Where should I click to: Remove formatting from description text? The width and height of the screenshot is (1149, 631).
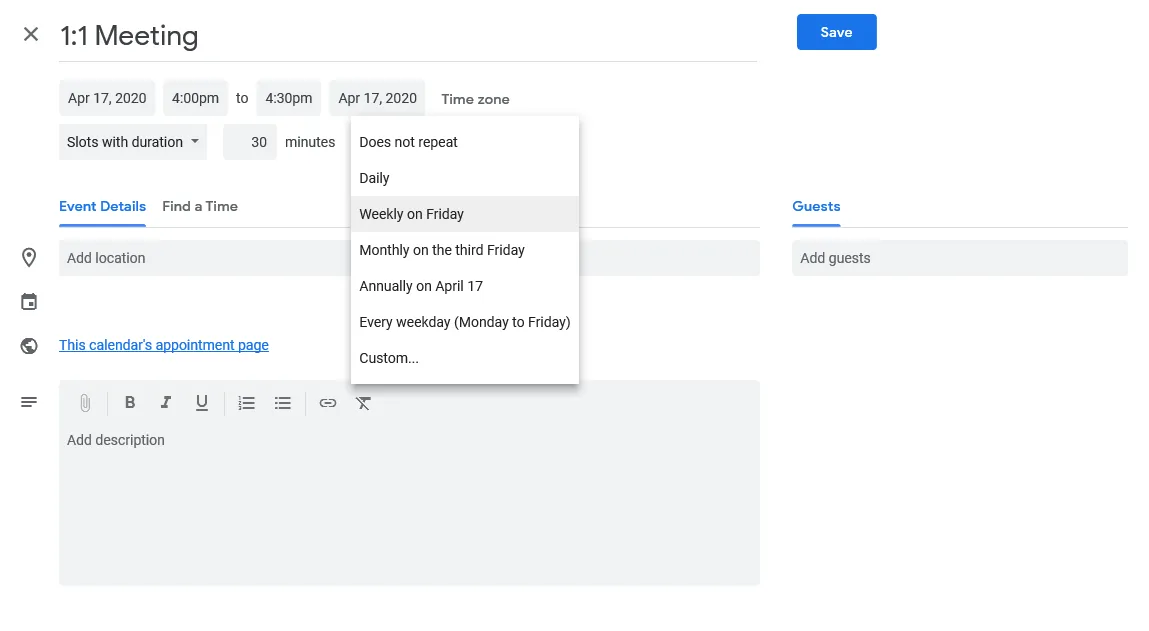click(363, 403)
